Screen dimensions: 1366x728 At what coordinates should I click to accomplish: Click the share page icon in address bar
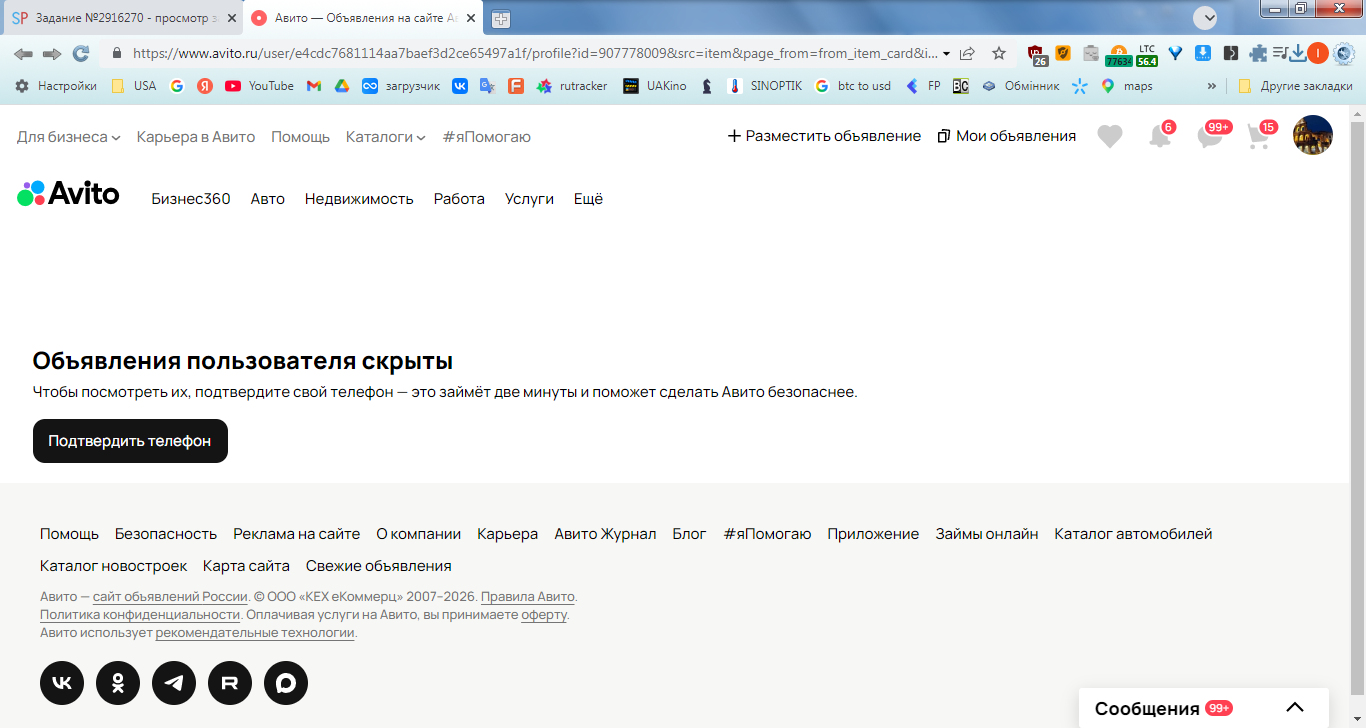pyautogui.click(x=967, y=53)
